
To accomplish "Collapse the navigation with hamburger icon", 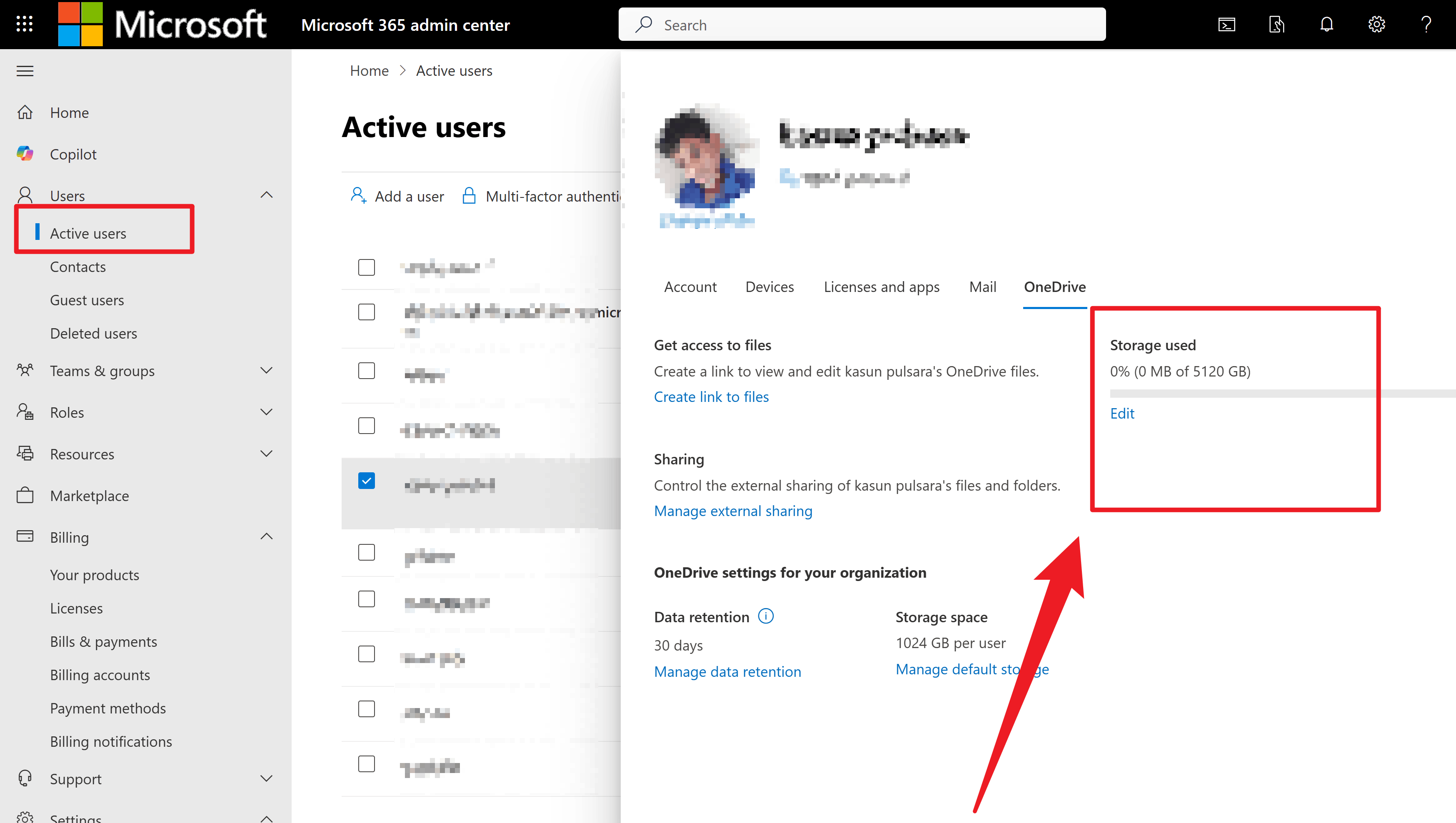I will (24, 71).
